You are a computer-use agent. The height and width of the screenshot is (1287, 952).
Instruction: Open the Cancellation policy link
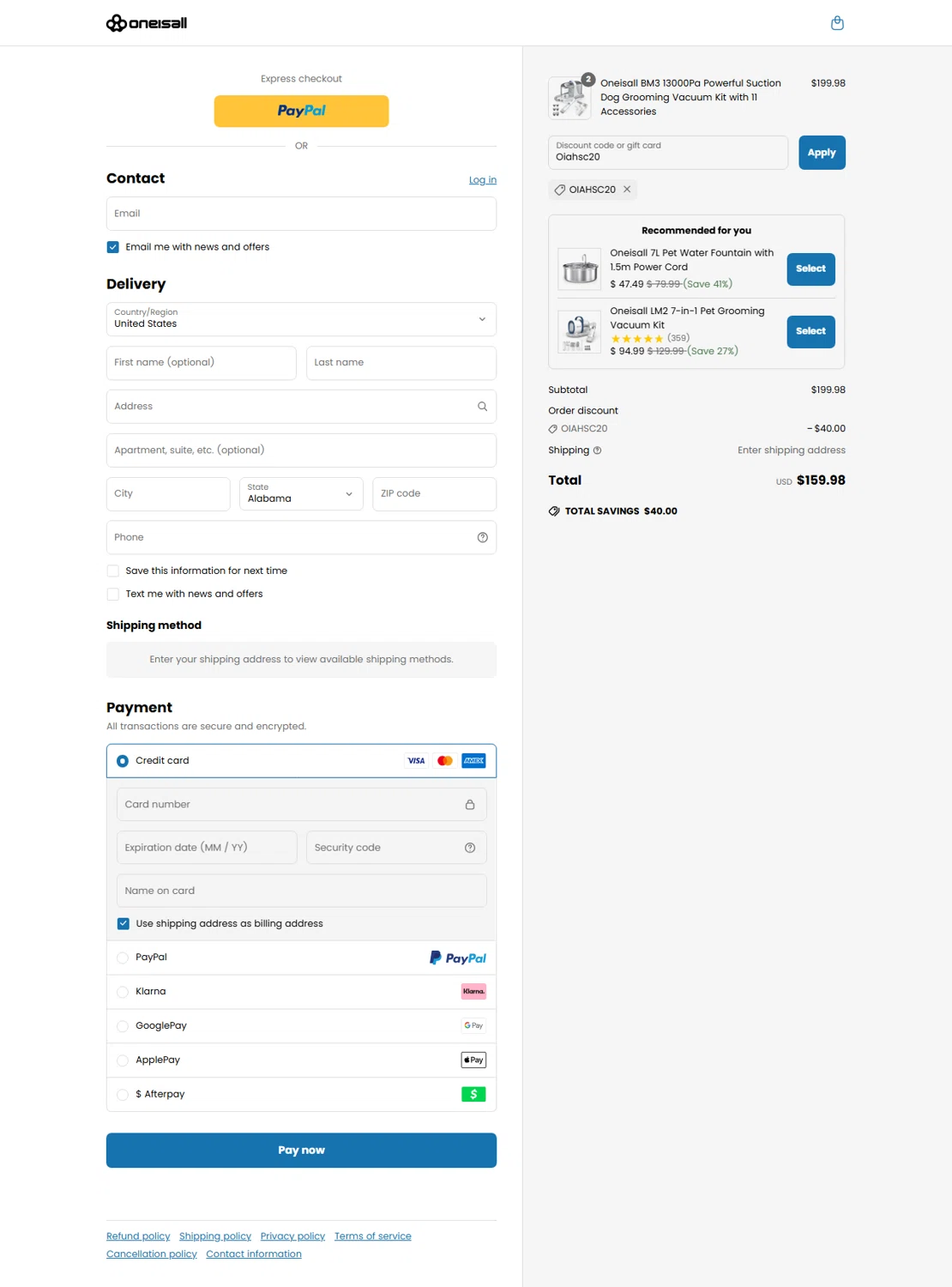click(x=152, y=1254)
